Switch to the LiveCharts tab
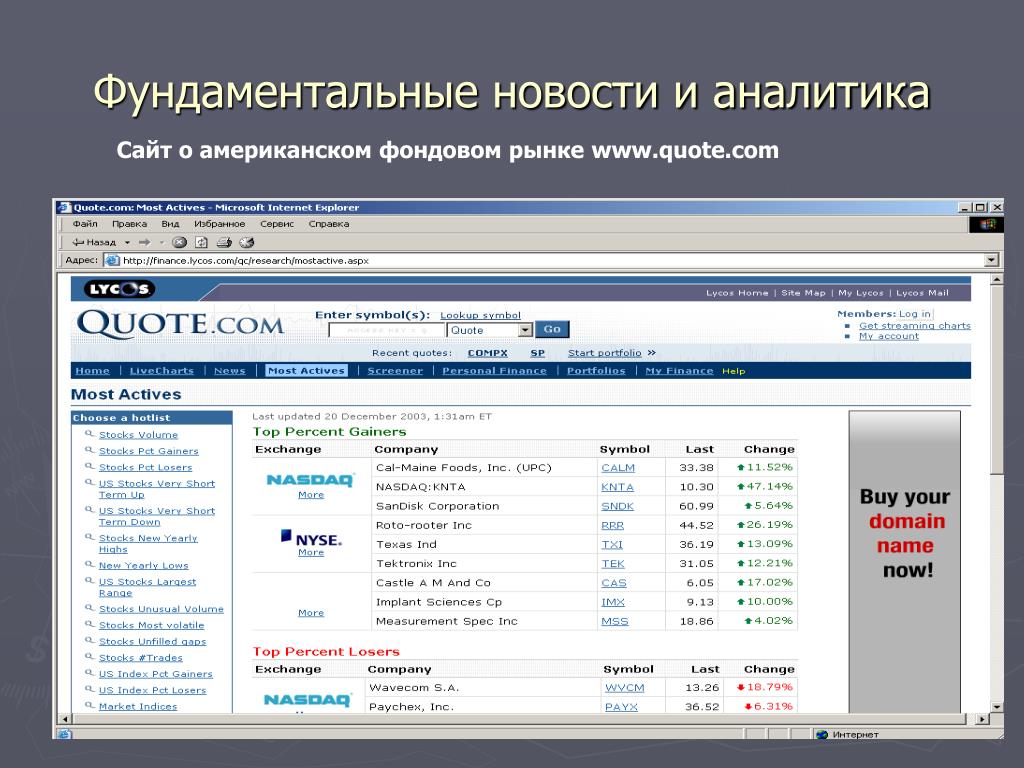The image size is (1024, 768). click(161, 371)
